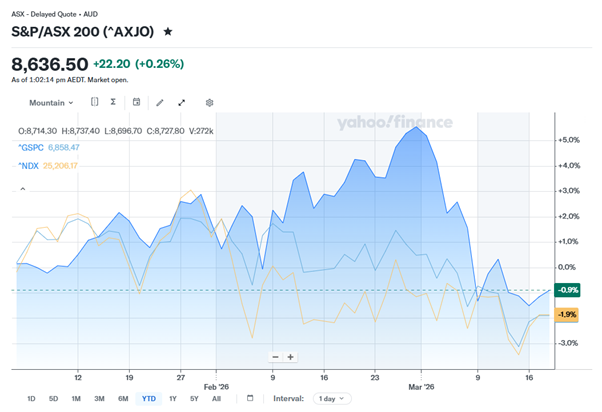Switch range to 1M
This screenshot has width=602, height=412.
click(76, 399)
